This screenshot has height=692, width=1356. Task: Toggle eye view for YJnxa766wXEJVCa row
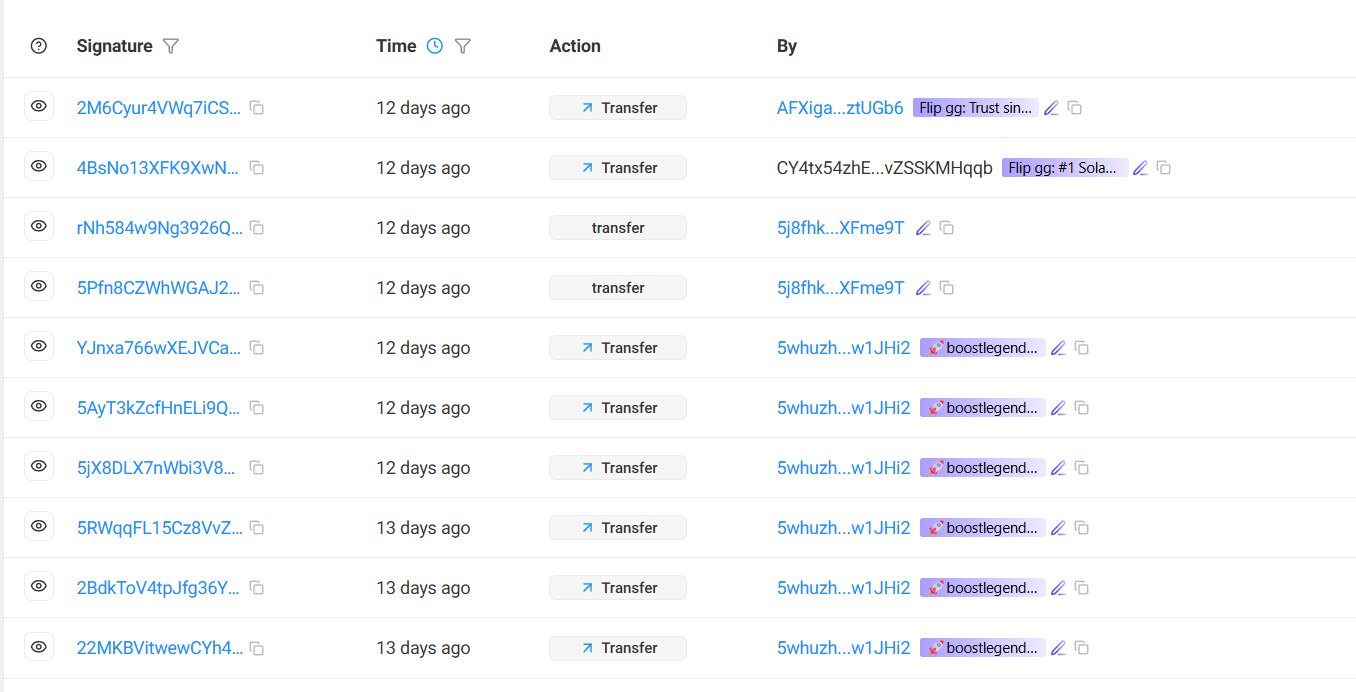click(x=39, y=347)
